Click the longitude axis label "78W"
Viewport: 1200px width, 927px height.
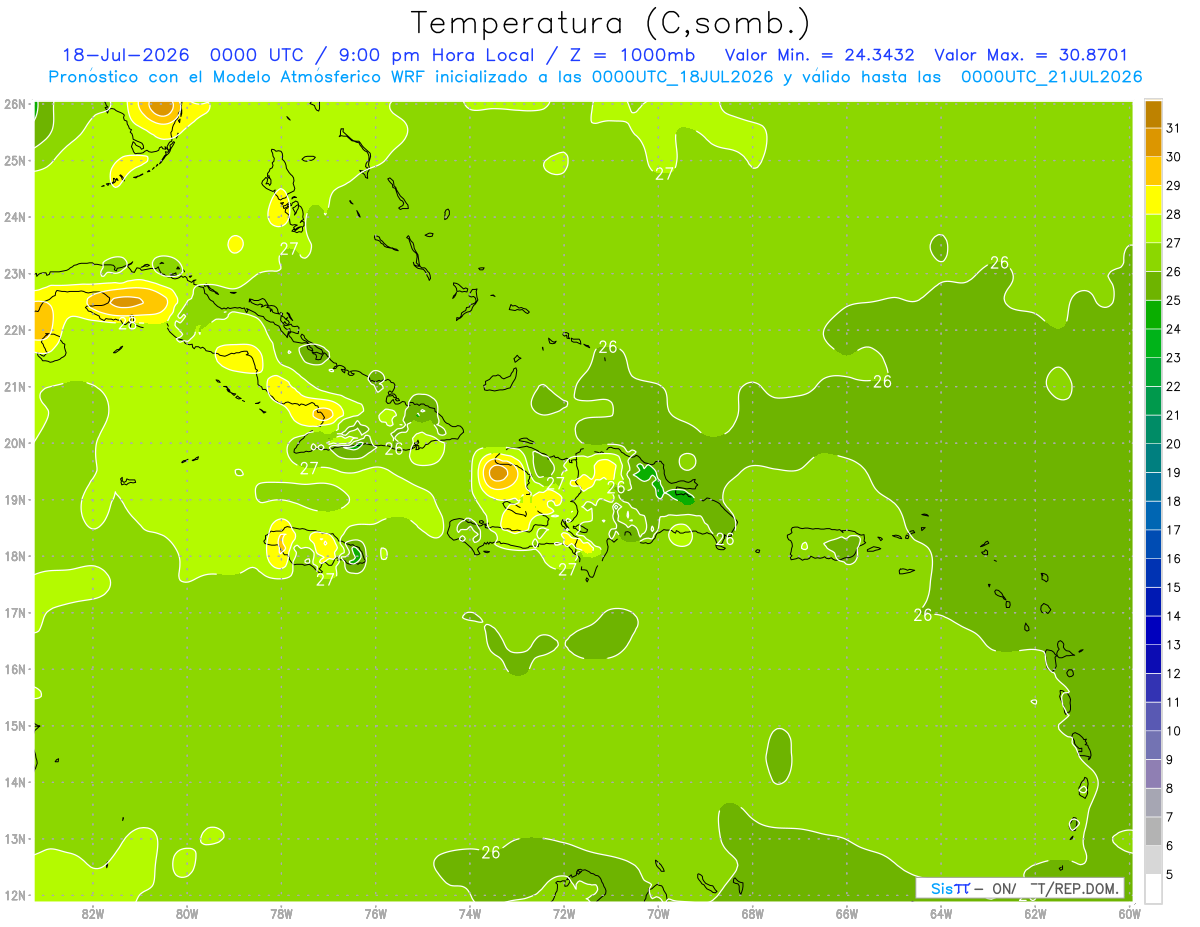click(x=281, y=913)
